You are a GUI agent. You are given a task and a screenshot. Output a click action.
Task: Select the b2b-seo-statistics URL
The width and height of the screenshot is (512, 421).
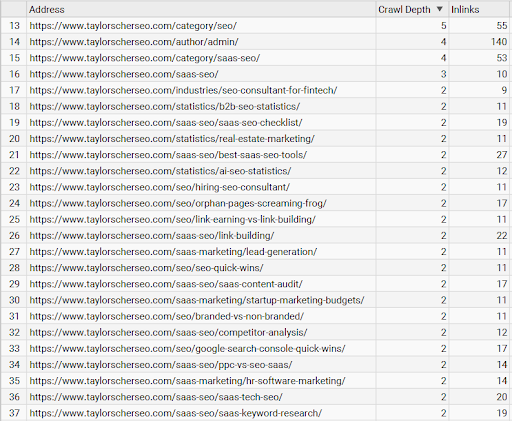165,106
